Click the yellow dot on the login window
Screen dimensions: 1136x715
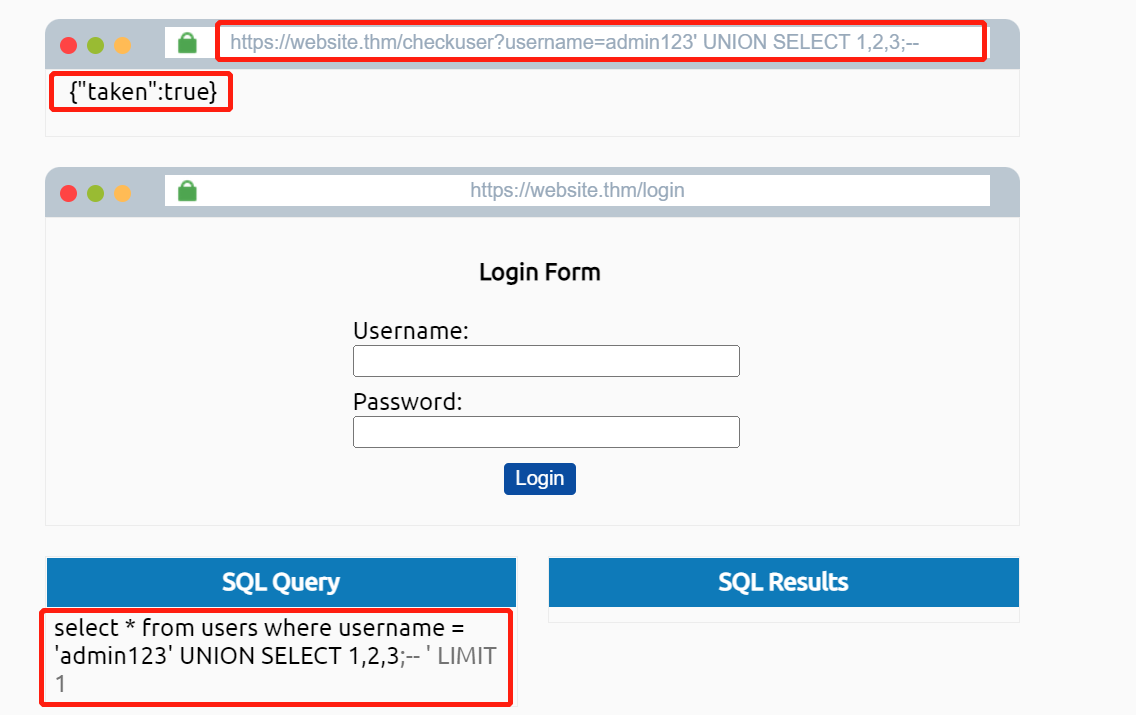(122, 193)
